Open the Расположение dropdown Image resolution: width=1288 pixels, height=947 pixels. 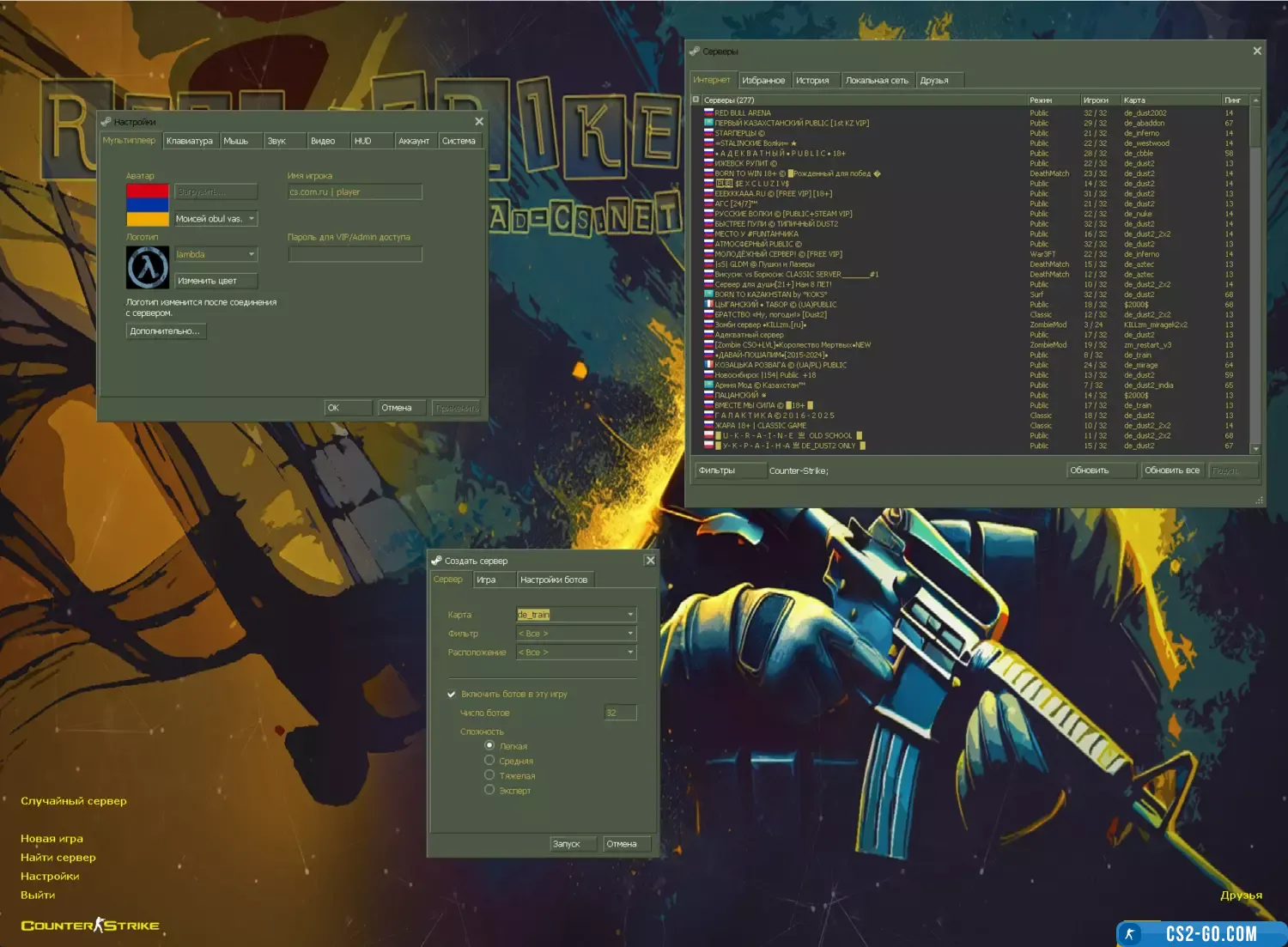[x=630, y=653]
